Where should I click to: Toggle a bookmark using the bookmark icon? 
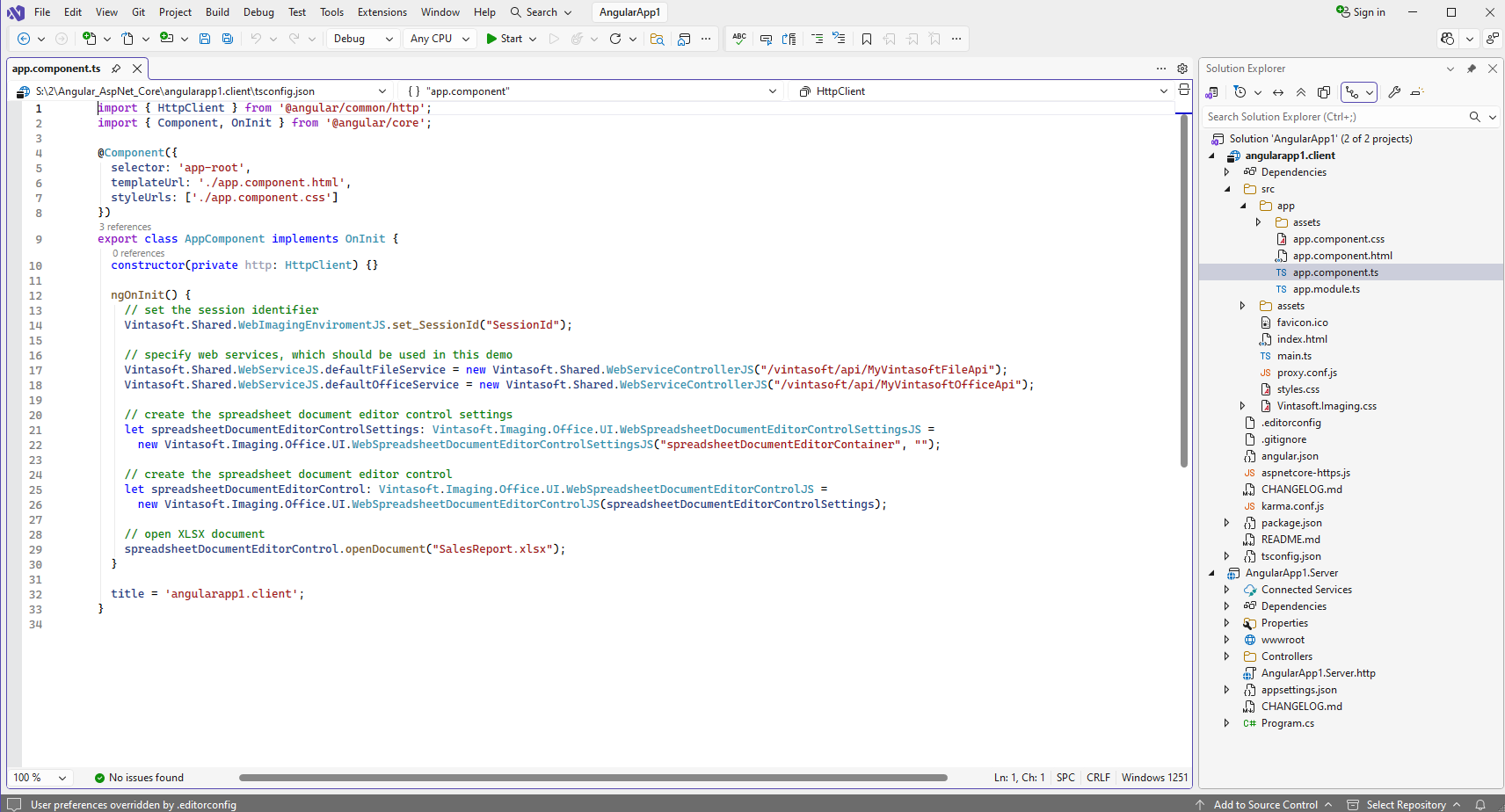(x=867, y=39)
